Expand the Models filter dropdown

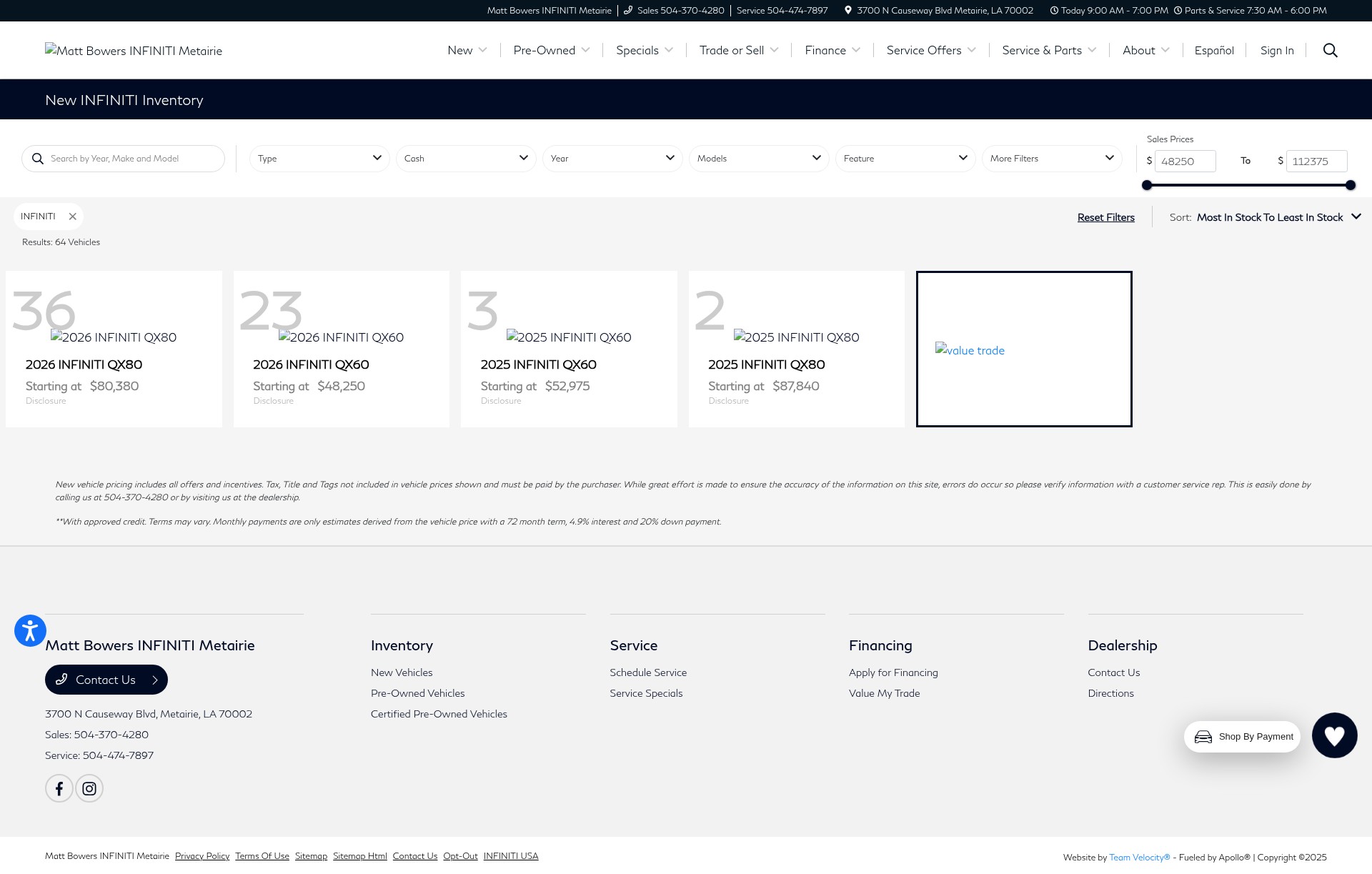point(759,159)
